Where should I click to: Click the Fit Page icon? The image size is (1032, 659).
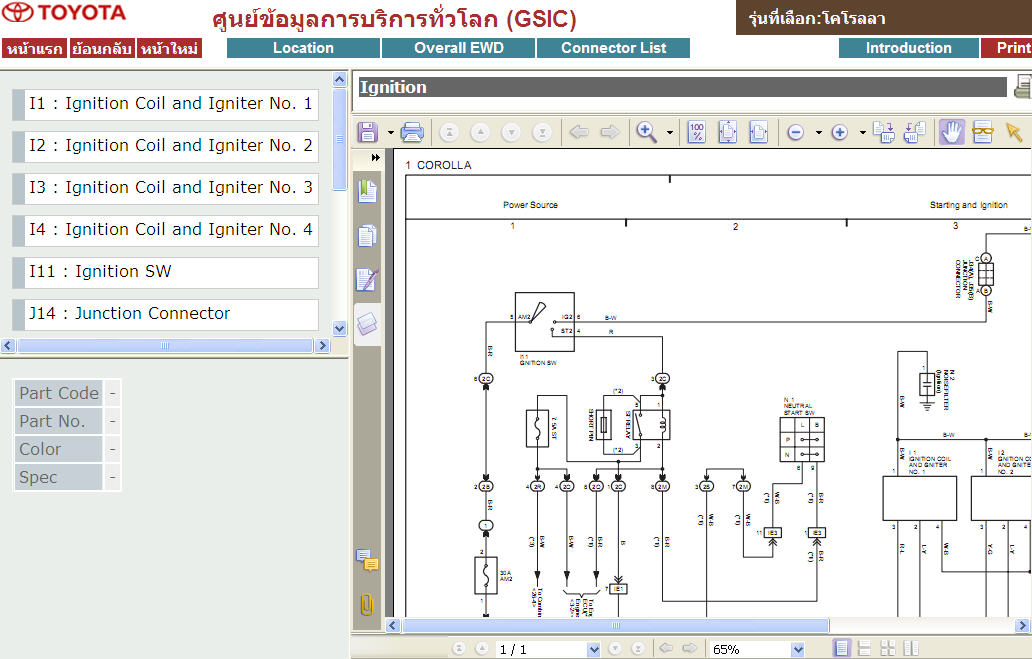click(727, 132)
